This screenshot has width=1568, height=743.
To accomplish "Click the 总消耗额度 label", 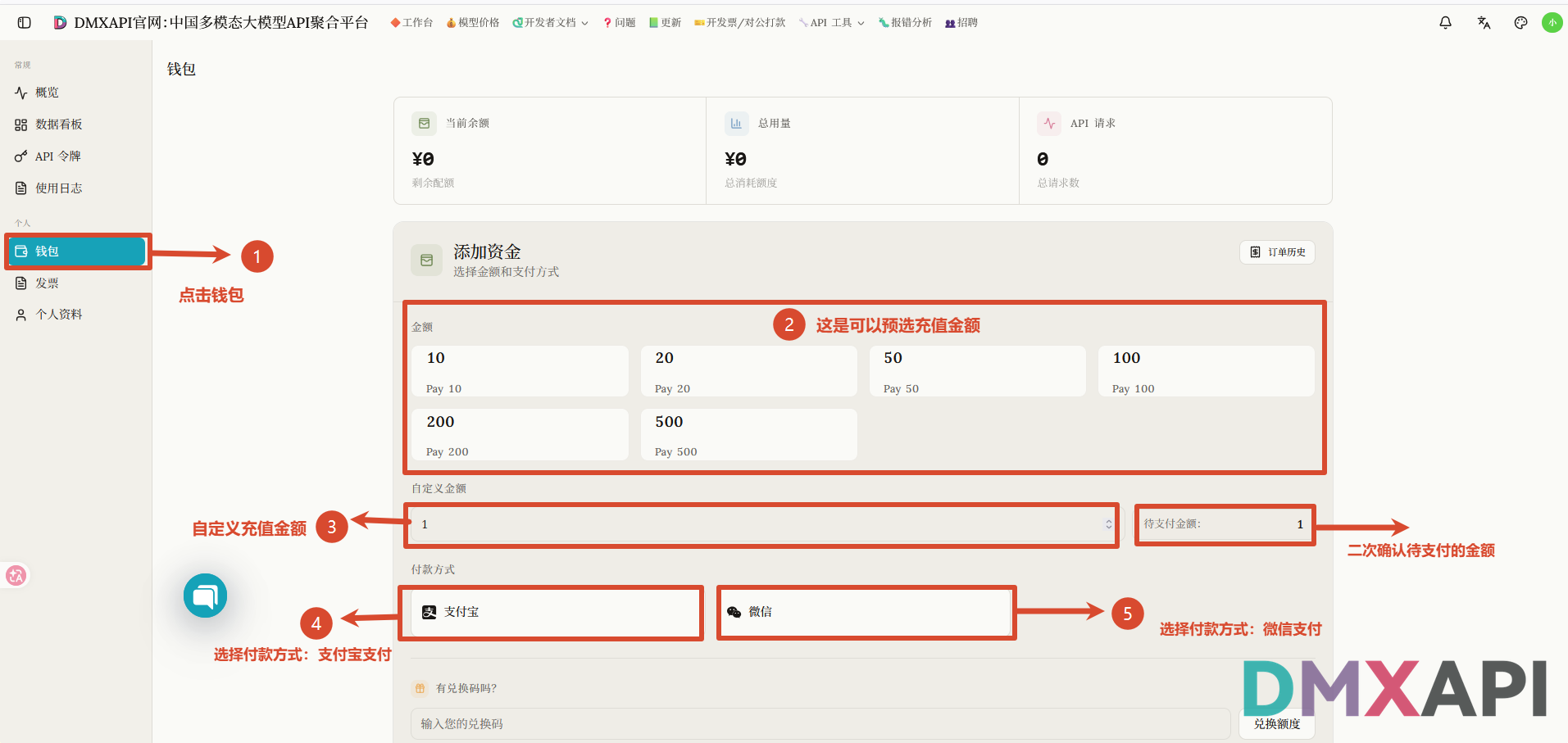I will tap(751, 183).
